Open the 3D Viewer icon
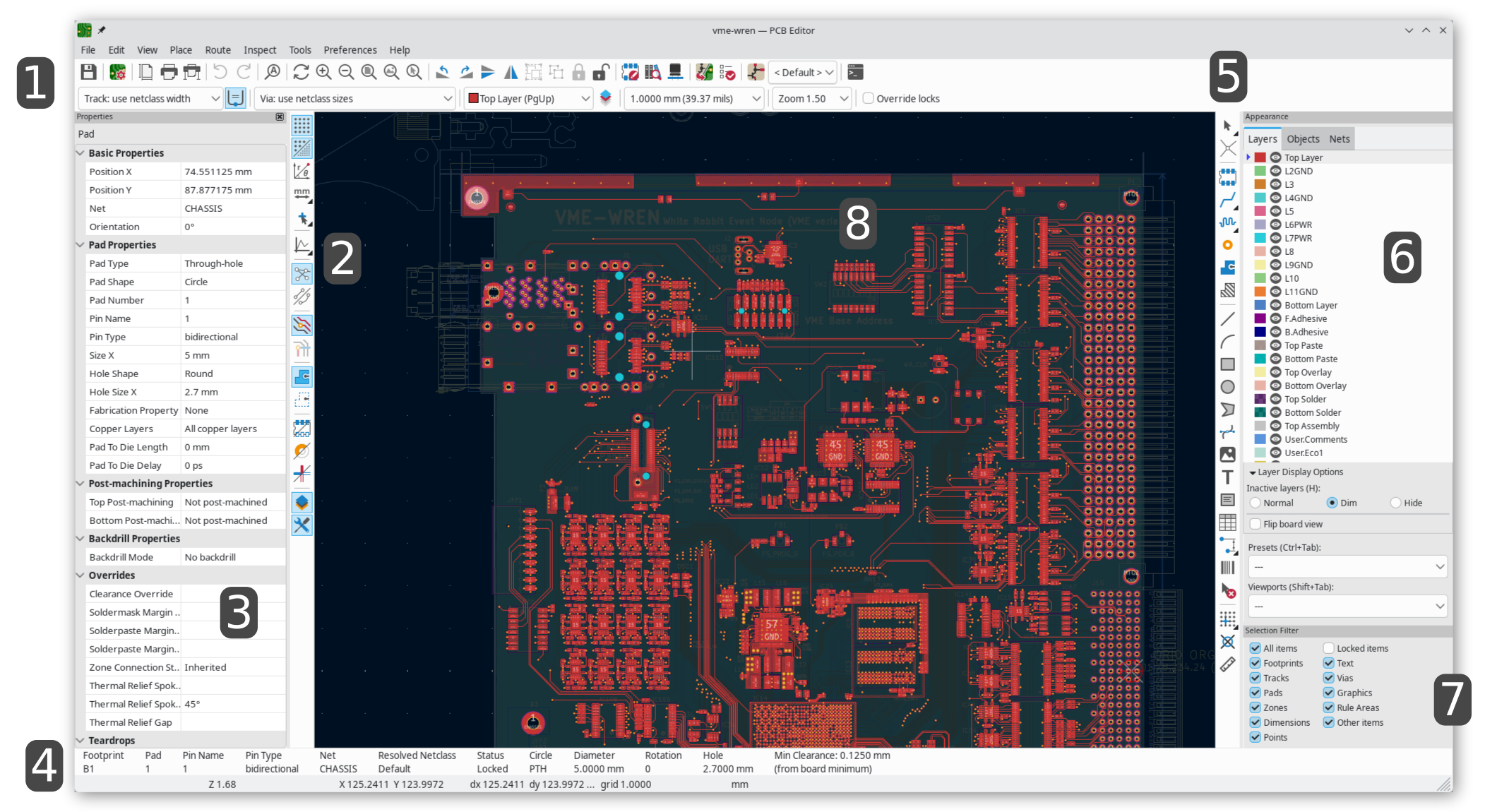The height and width of the screenshot is (812, 1497). [x=674, y=72]
